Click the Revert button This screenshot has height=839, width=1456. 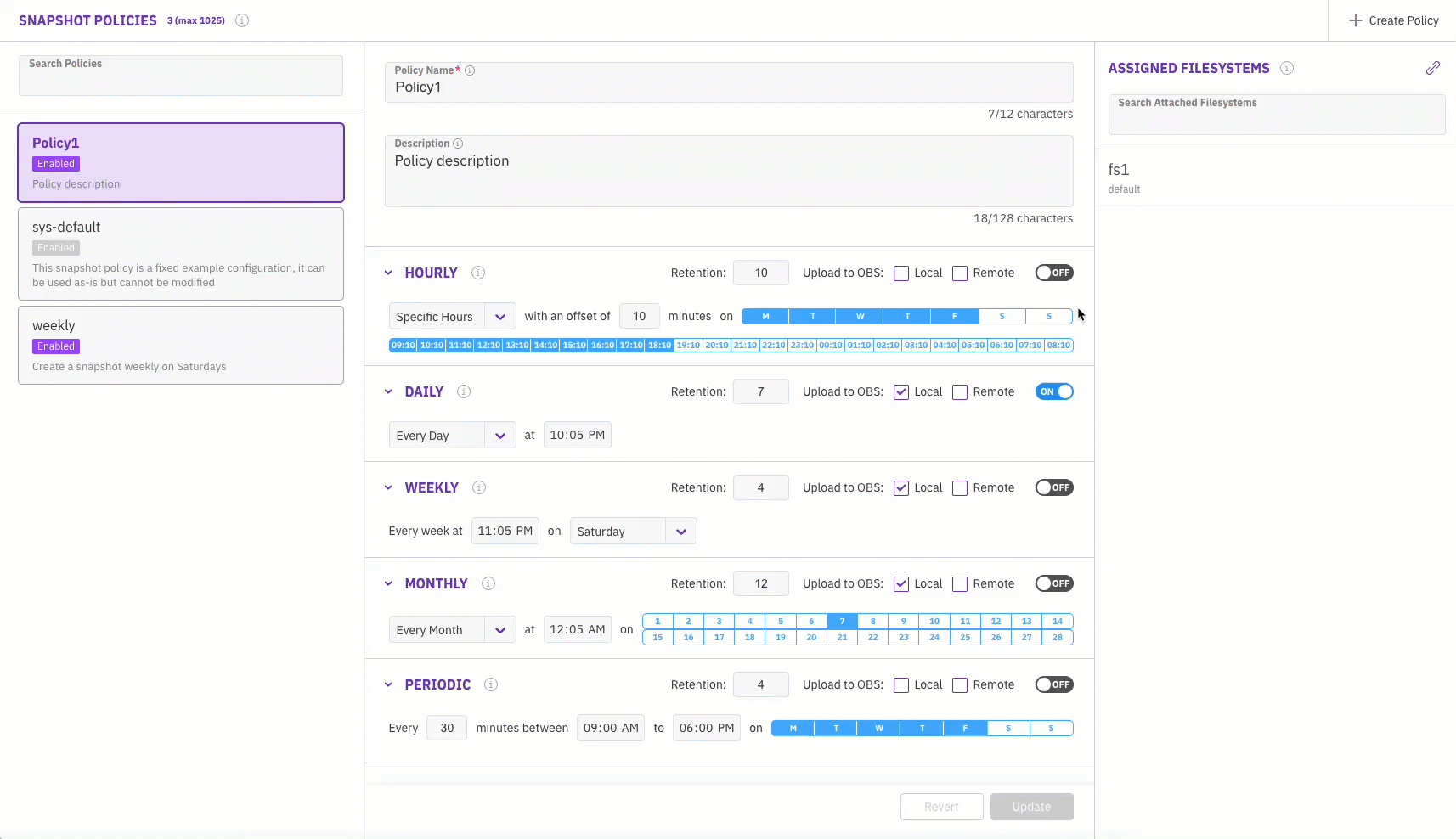(x=941, y=807)
